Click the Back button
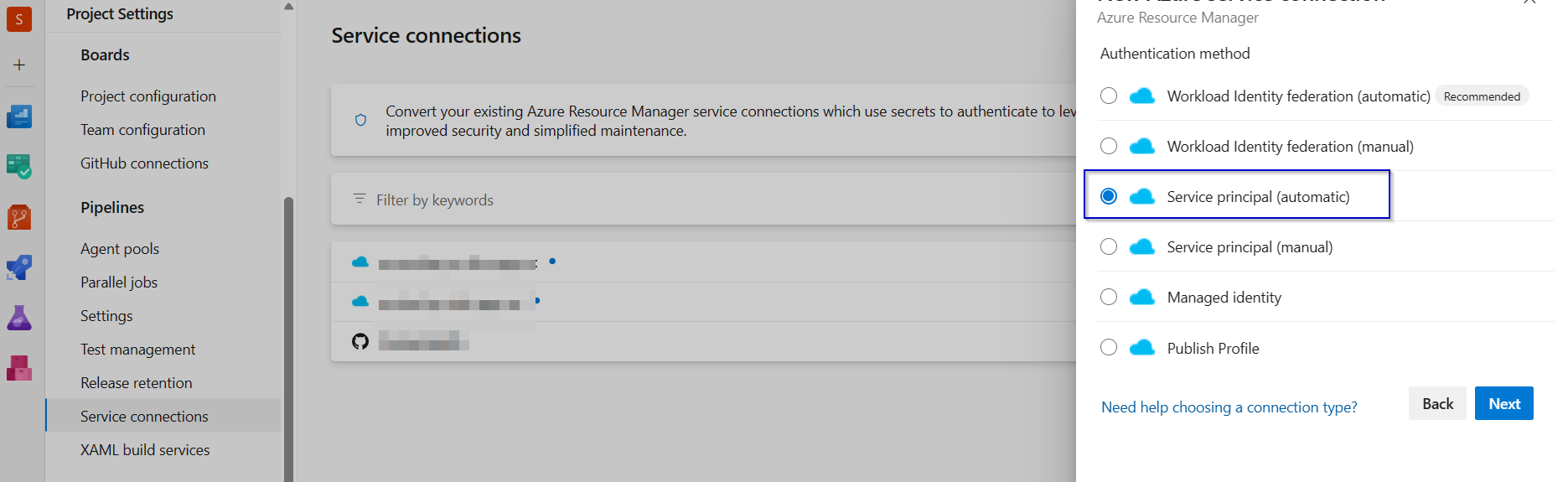This screenshot has width=1568, height=482. tap(1437, 403)
